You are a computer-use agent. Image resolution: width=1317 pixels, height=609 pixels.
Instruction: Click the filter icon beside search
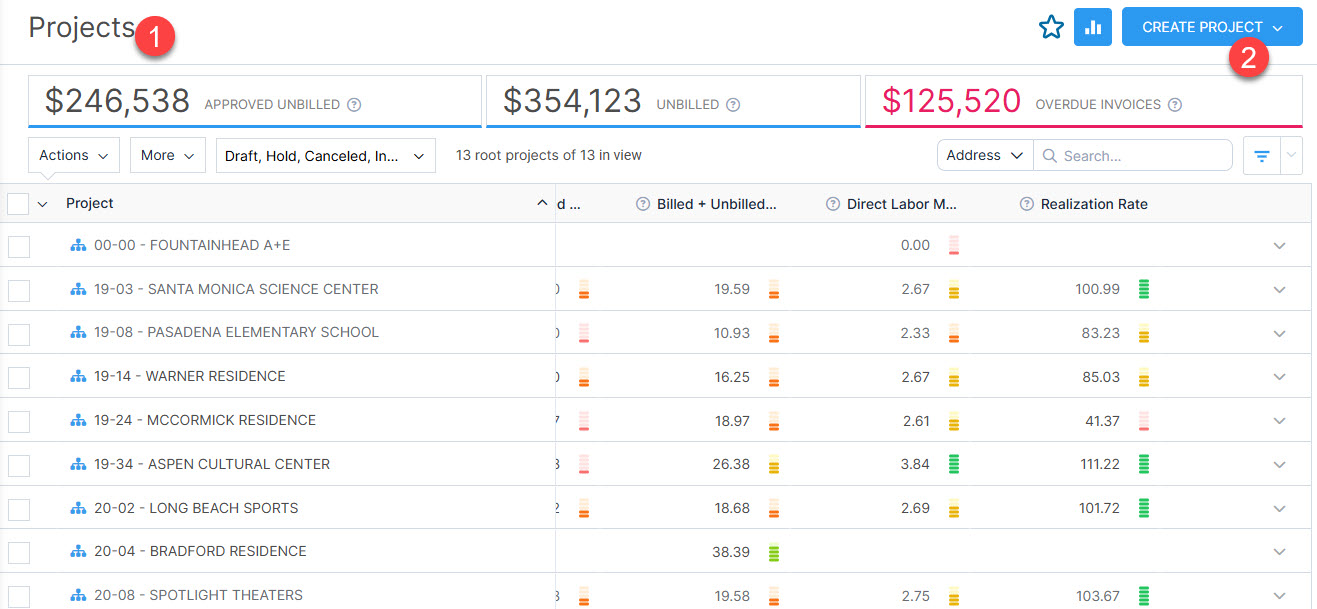coord(1262,156)
